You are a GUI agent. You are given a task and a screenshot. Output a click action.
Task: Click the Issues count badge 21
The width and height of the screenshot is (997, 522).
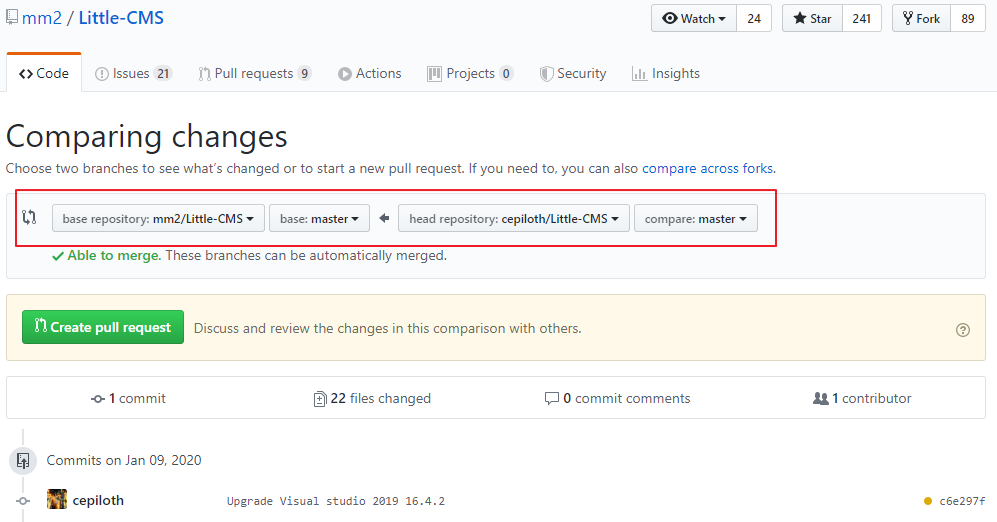pos(163,73)
